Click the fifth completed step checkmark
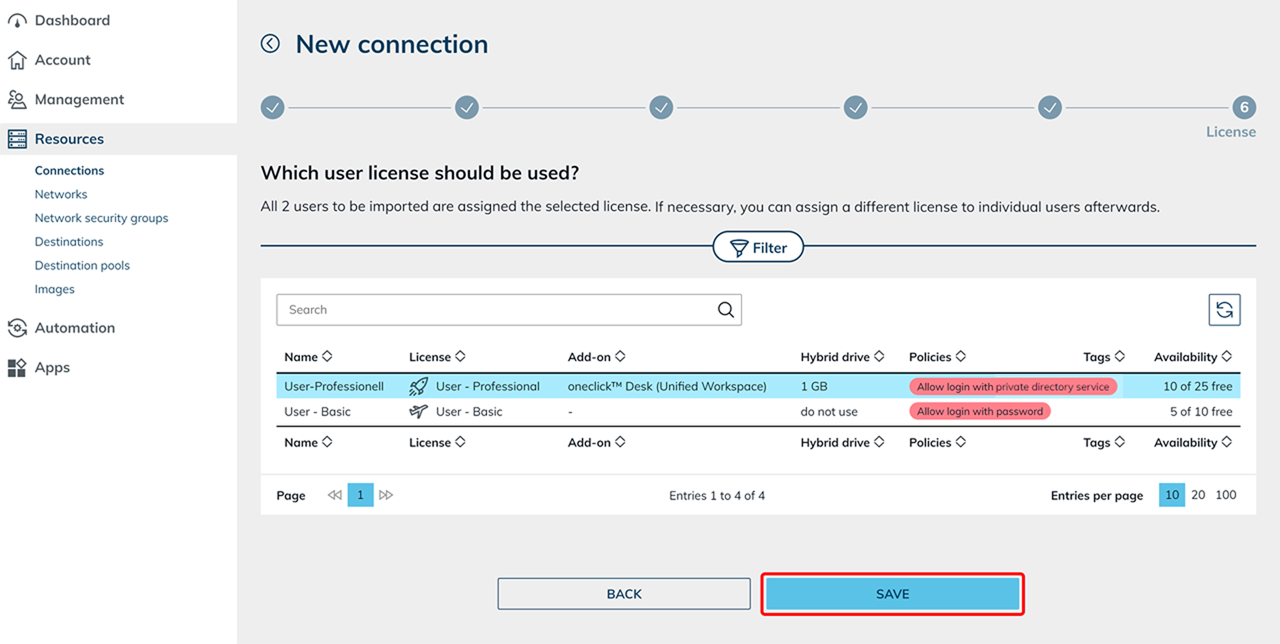 coord(1049,107)
